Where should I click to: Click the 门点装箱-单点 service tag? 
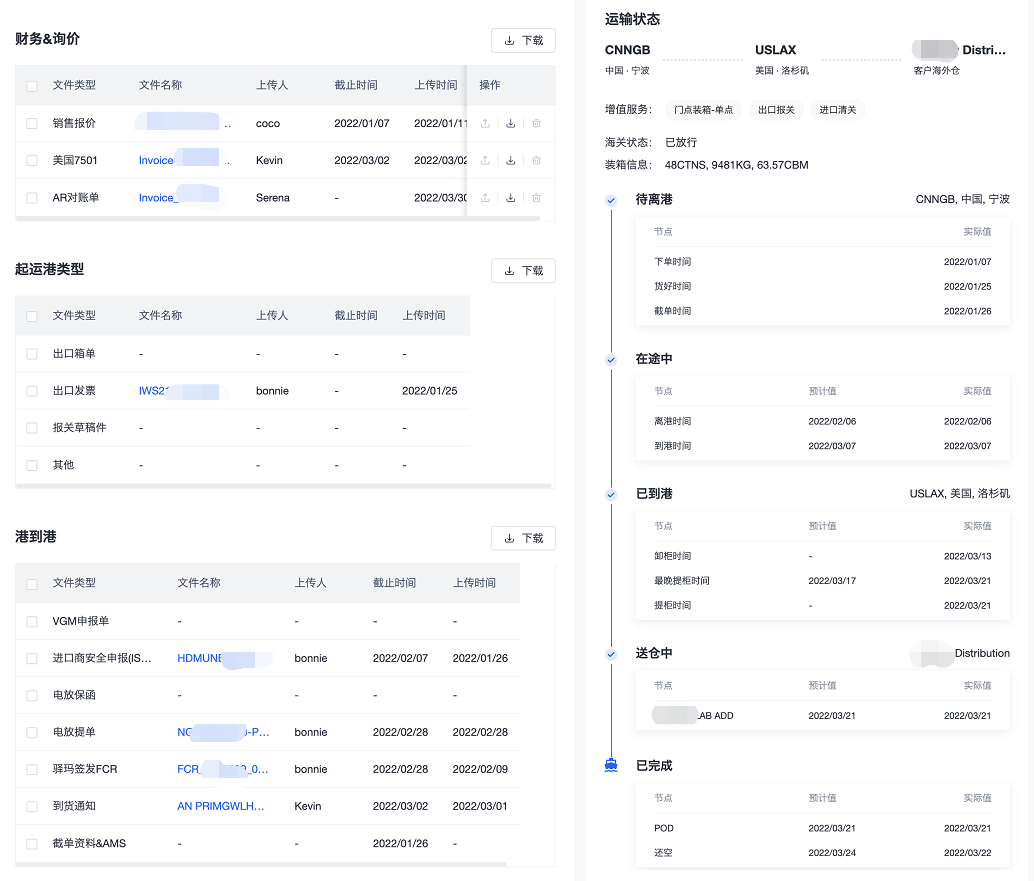click(x=703, y=110)
